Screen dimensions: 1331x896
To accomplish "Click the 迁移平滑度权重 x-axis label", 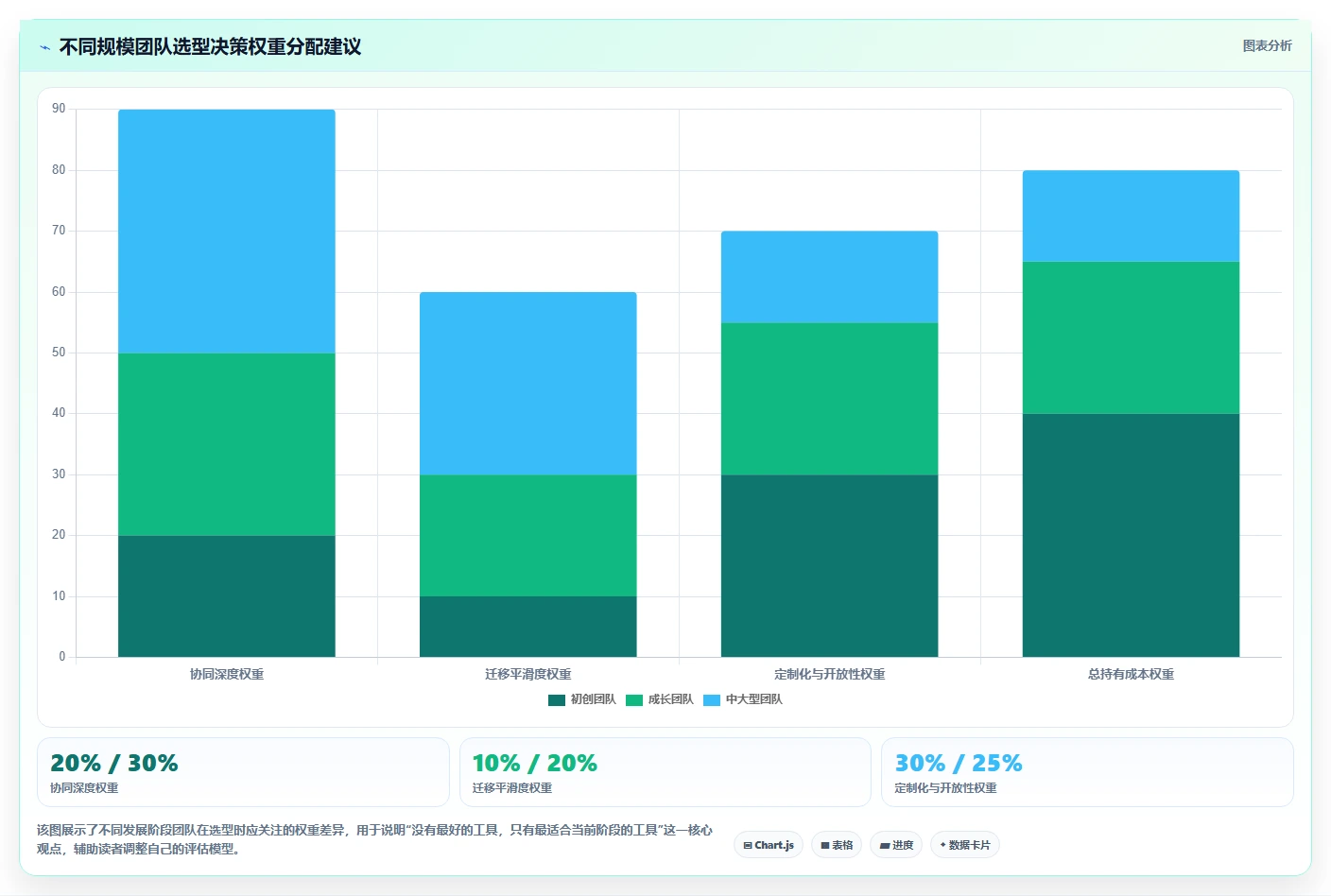I will coord(528,674).
